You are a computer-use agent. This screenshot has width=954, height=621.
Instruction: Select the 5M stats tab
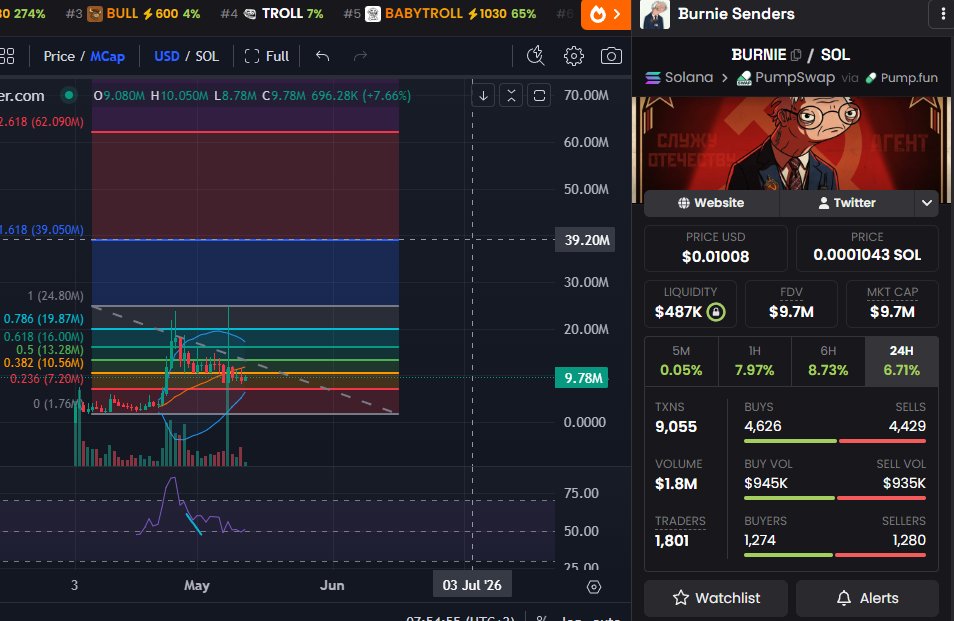[681, 361]
